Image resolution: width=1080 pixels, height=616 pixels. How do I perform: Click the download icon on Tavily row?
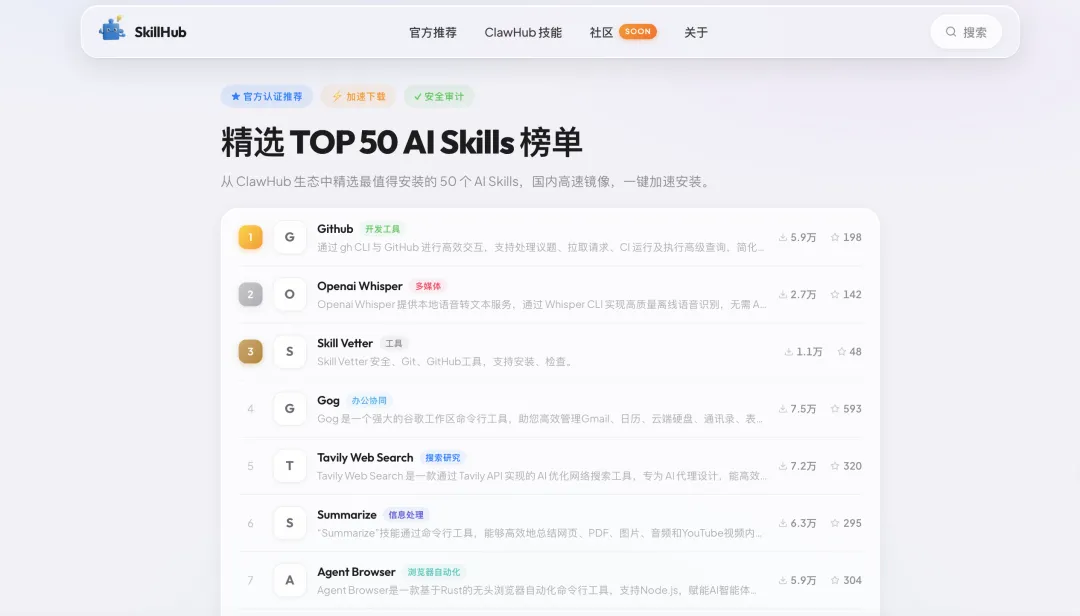tap(782, 466)
